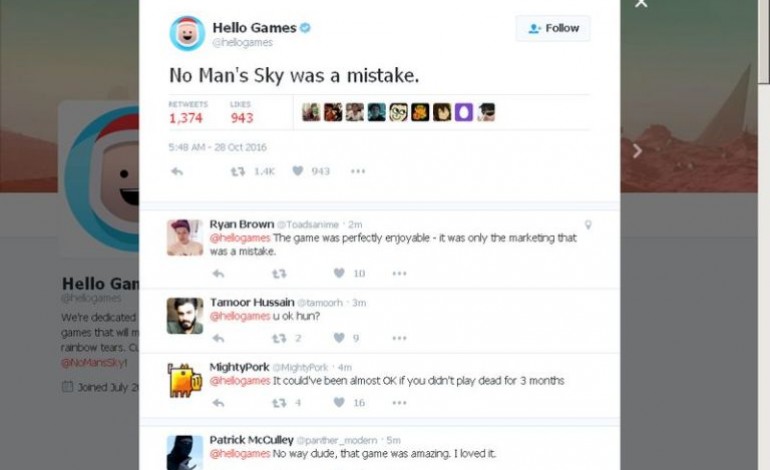The width and height of the screenshot is (770, 470).
Task: Retweet MightyPork's reply
Action: pyautogui.click(x=279, y=403)
